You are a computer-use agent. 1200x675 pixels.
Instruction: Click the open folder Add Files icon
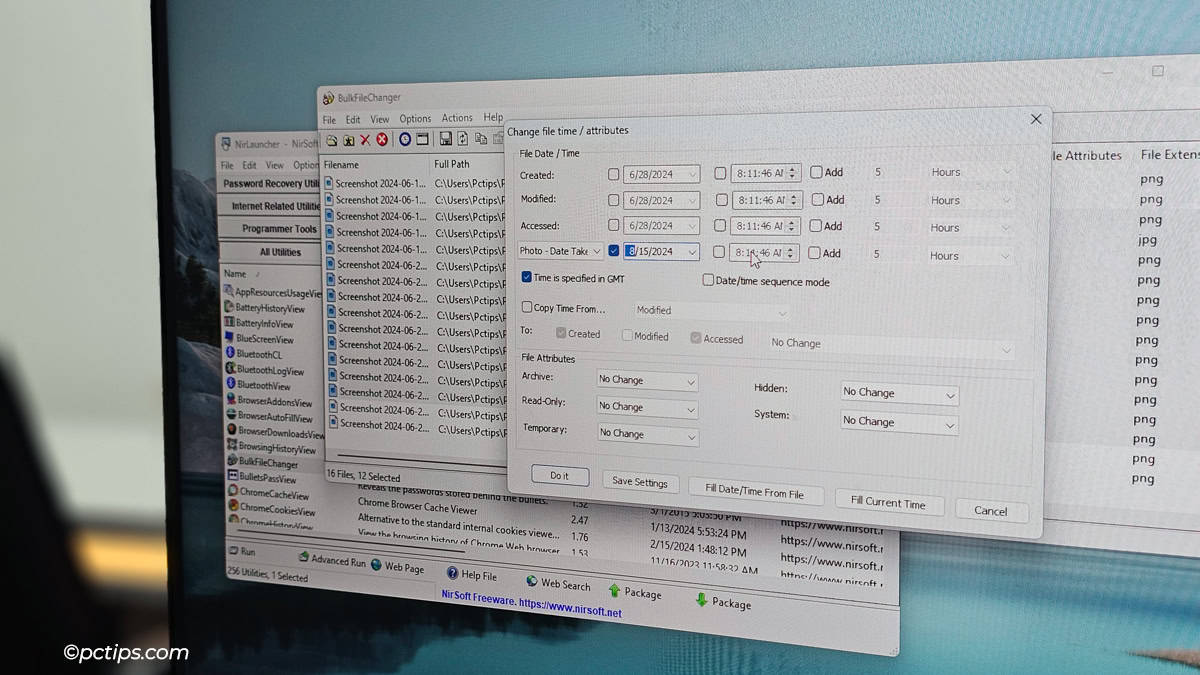click(x=333, y=140)
